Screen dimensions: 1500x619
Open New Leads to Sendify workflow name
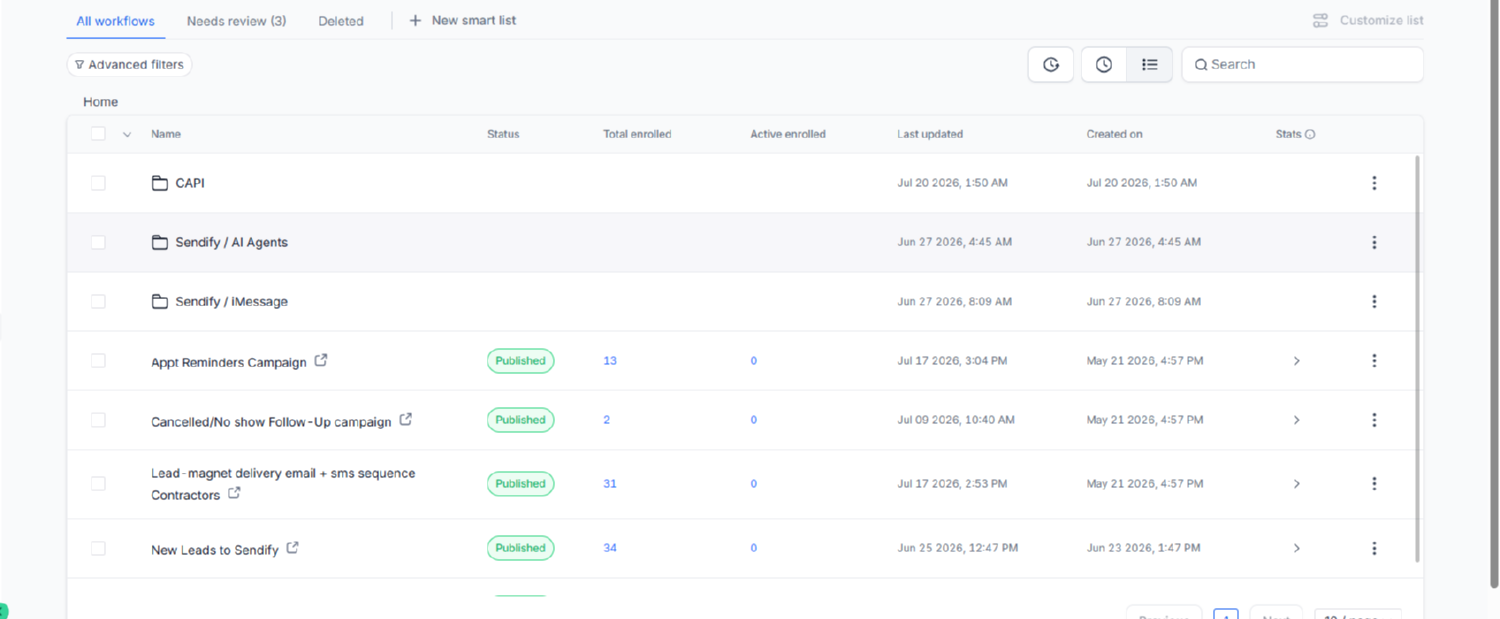point(215,549)
